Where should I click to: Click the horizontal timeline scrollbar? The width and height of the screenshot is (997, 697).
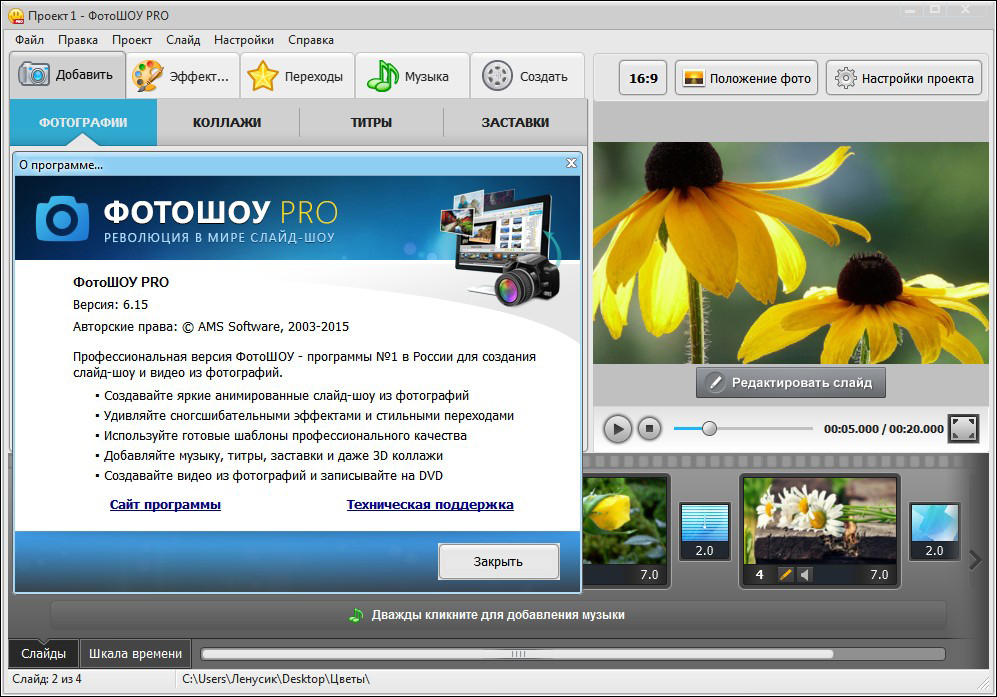517,654
